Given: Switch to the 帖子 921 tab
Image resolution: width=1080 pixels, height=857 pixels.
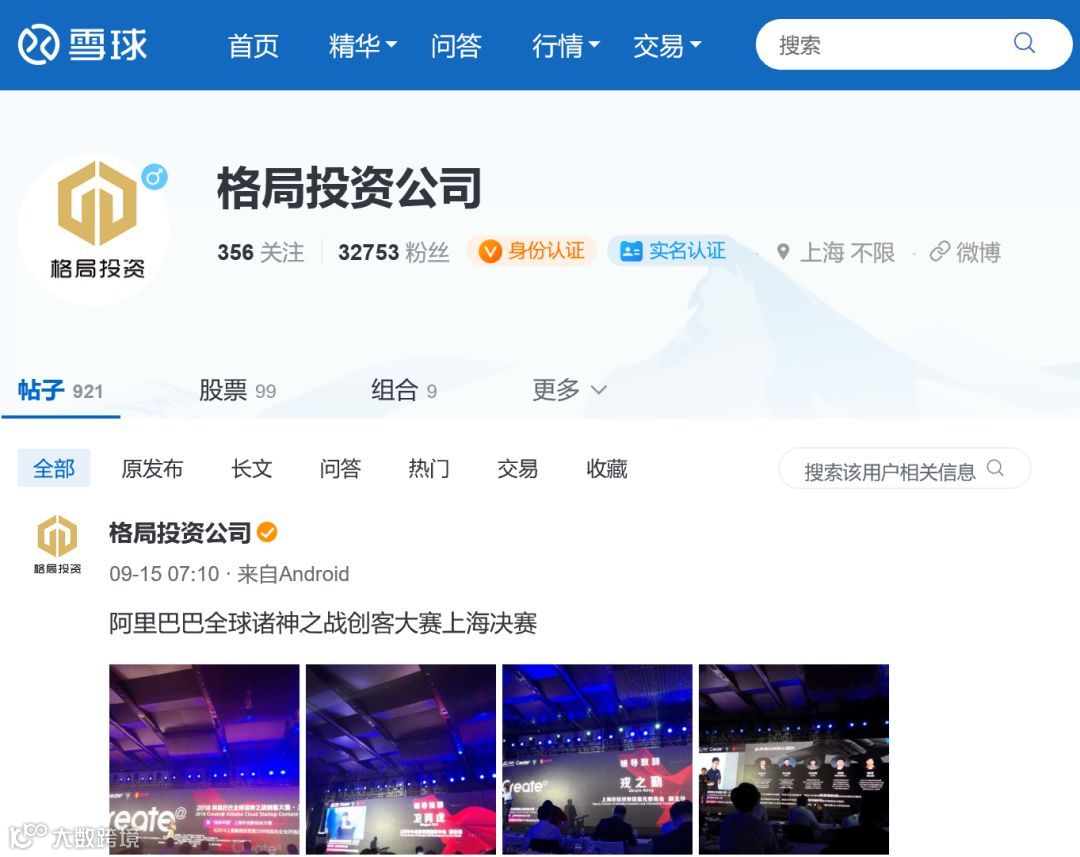Looking at the screenshot, I should pyautogui.click(x=61, y=391).
